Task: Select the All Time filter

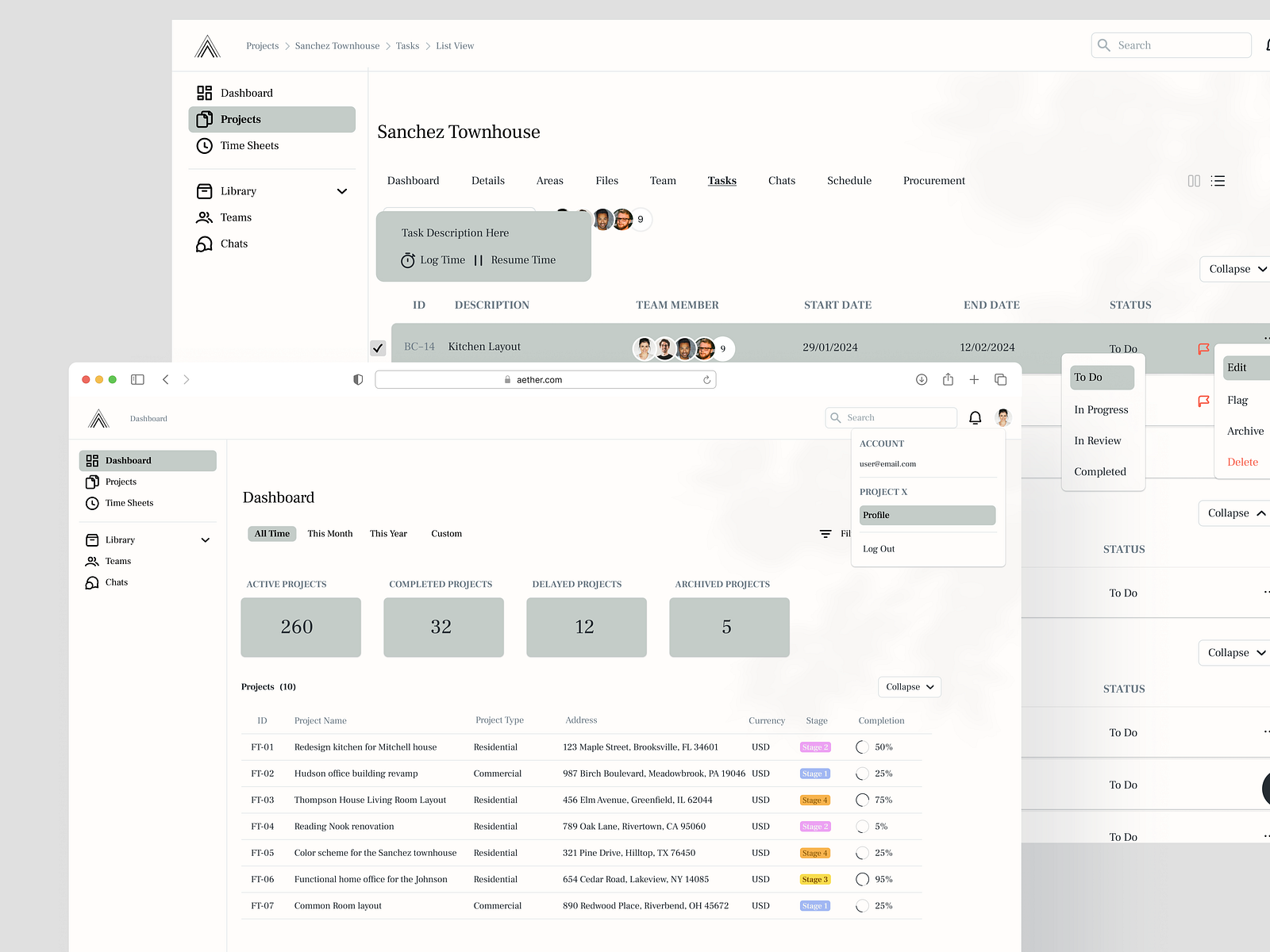Action: coord(271,534)
